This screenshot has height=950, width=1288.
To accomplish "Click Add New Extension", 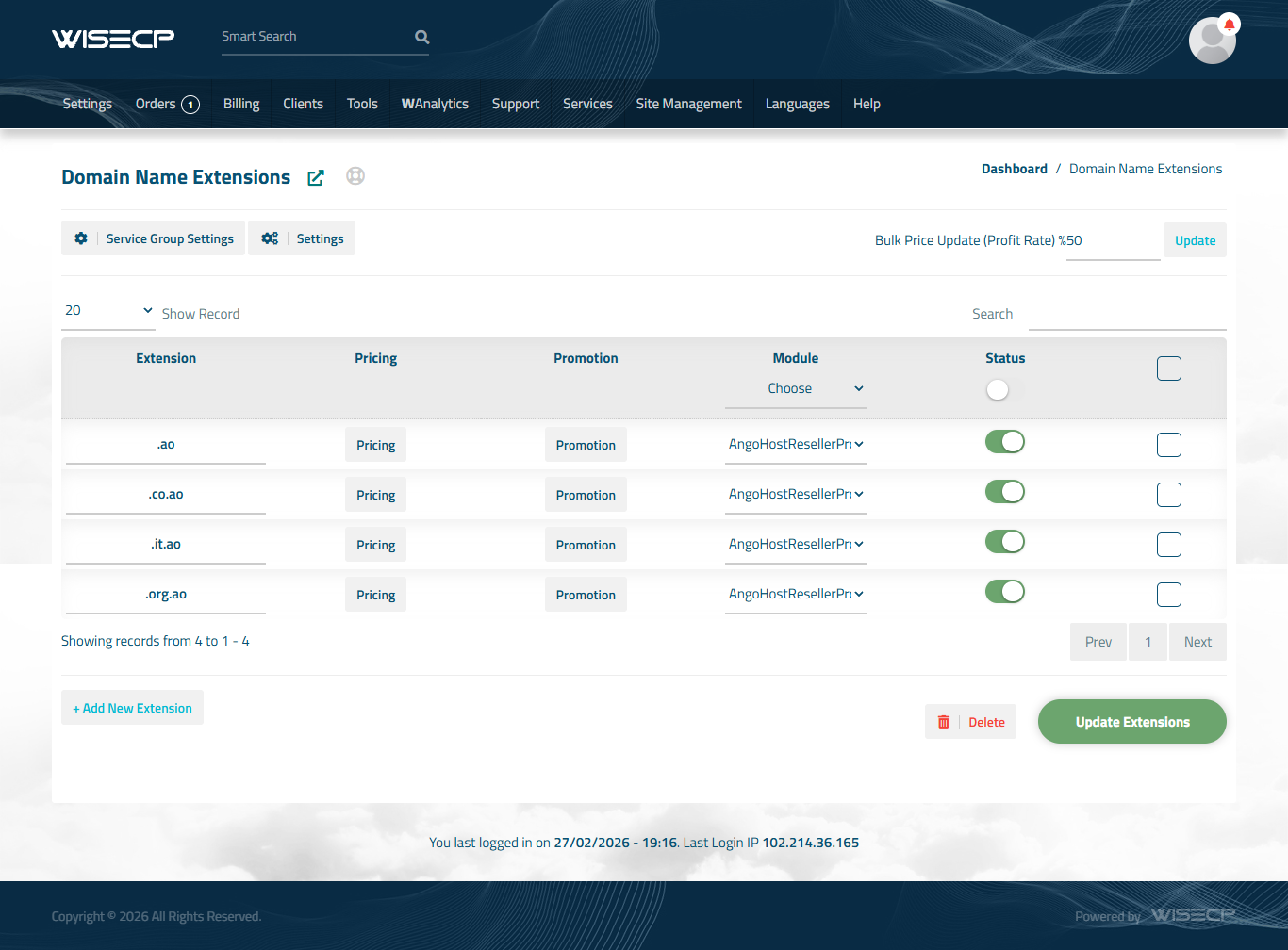I will (132, 708).
